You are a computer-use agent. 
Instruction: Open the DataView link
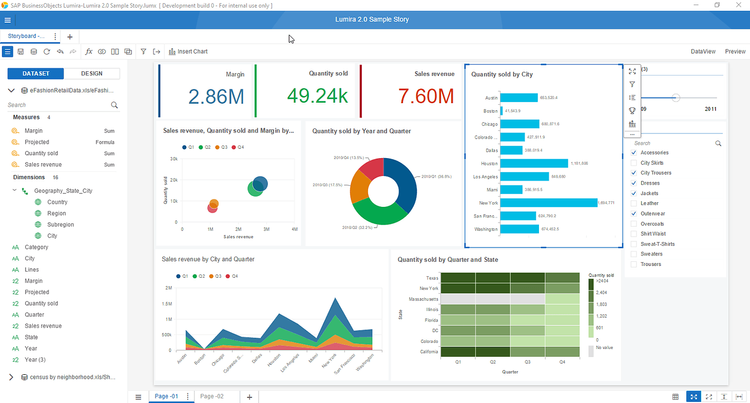703,52
